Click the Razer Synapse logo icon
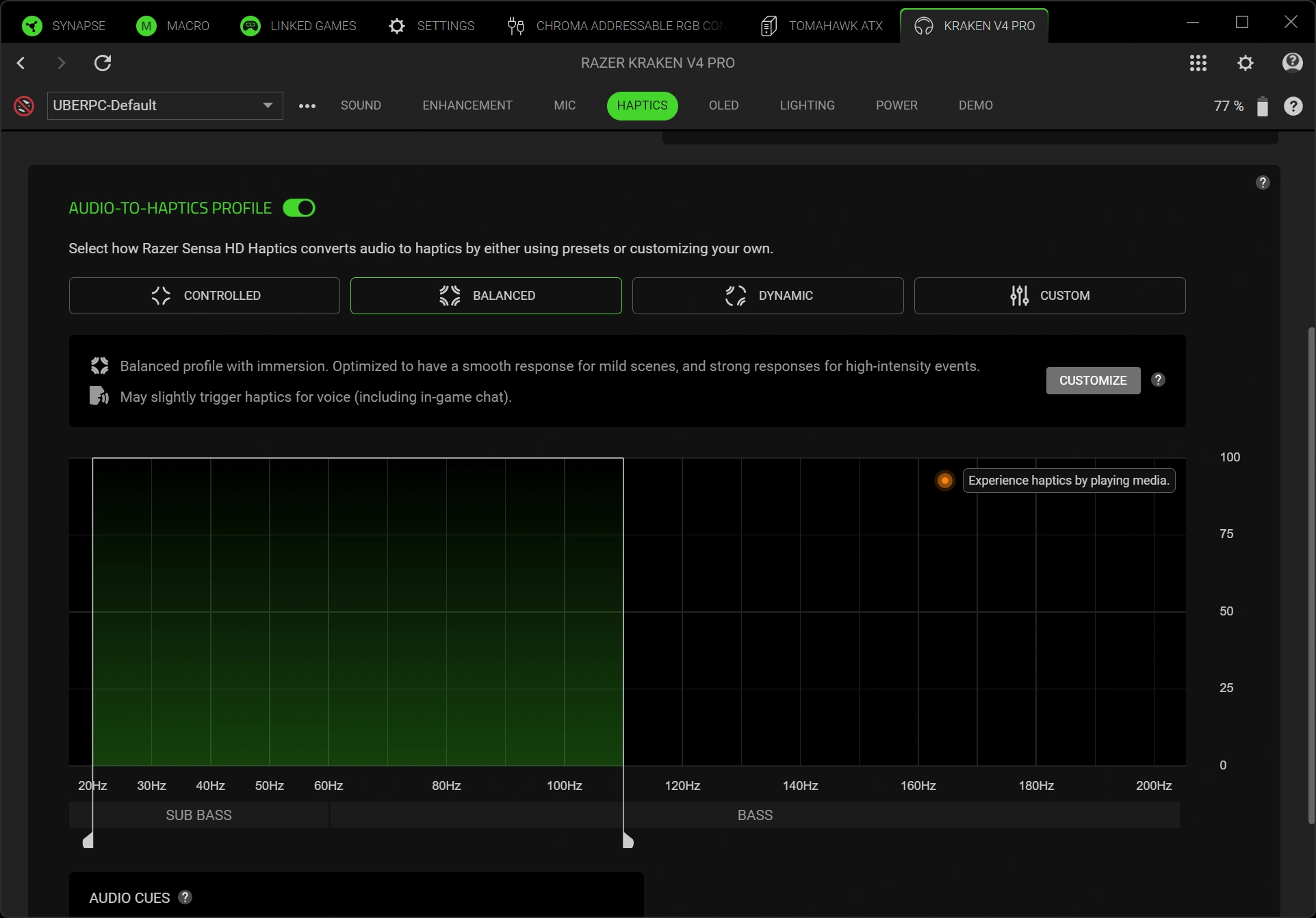1316x918 pixels. [x=32, y=26]
